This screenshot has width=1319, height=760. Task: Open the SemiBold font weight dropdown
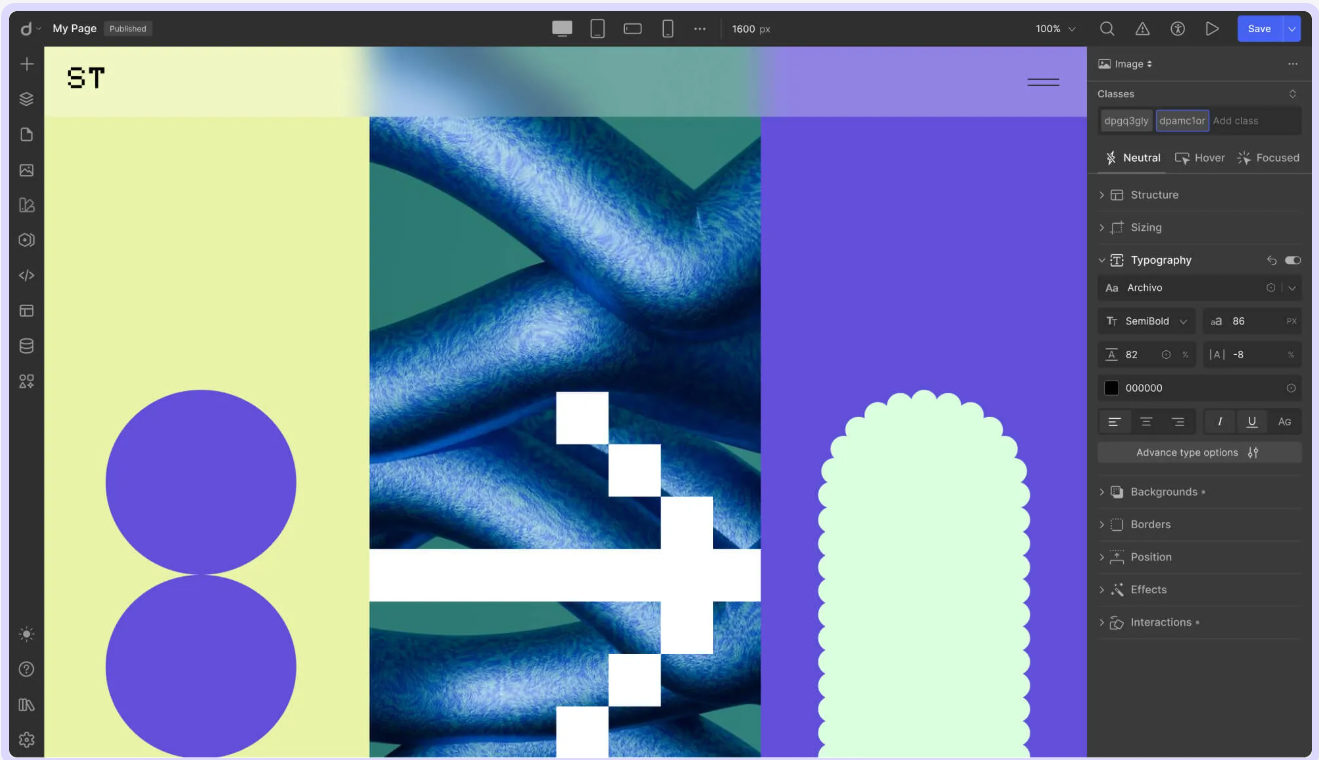(1147, 321)
